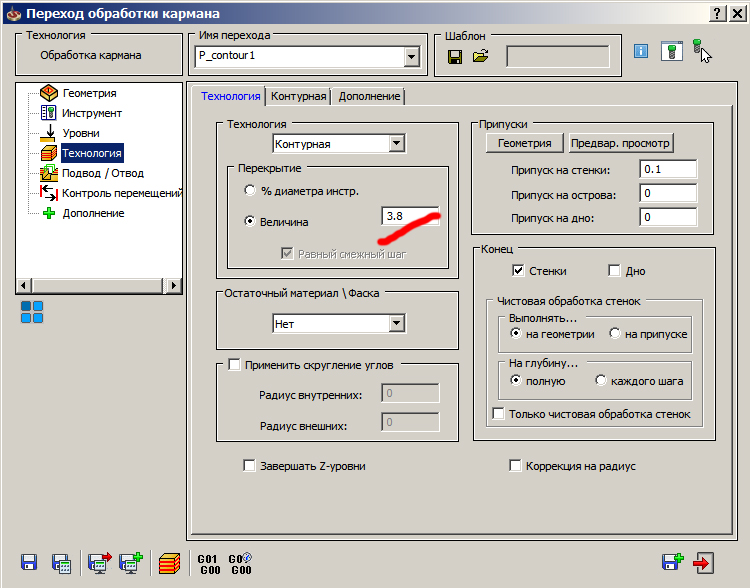The image size is (750, 588).
Task: Click the save with green plus icon
Action: coord(131,563)
